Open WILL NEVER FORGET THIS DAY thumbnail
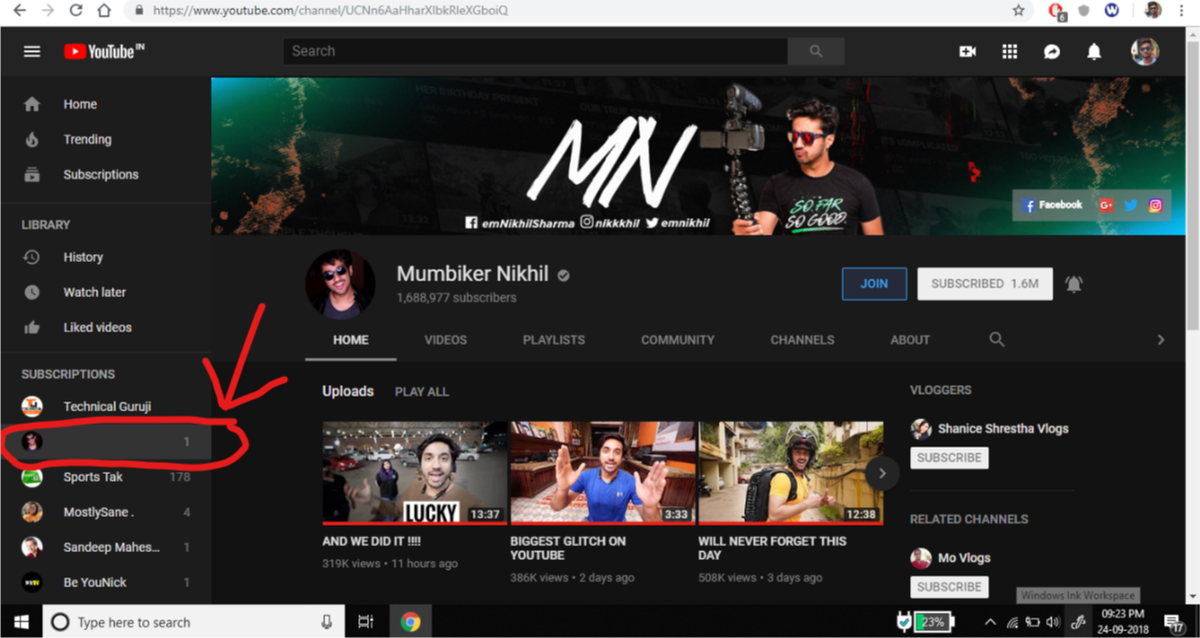 tap(791, 473)
